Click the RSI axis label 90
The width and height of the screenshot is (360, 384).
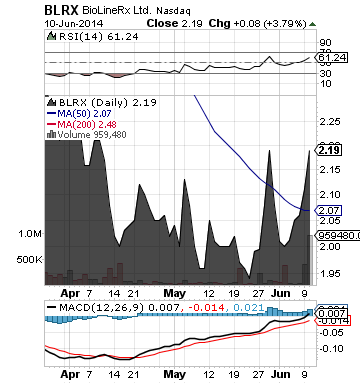point(325,43)
